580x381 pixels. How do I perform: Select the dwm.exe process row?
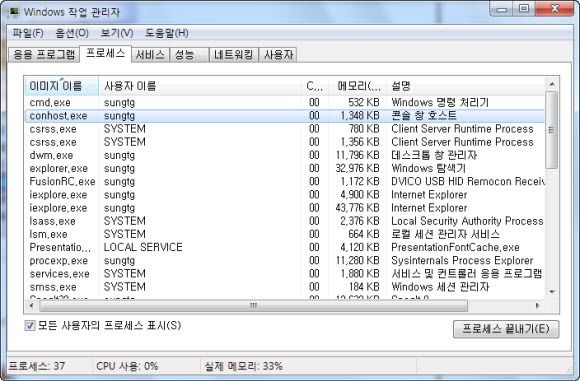click(x=284, y=155)
